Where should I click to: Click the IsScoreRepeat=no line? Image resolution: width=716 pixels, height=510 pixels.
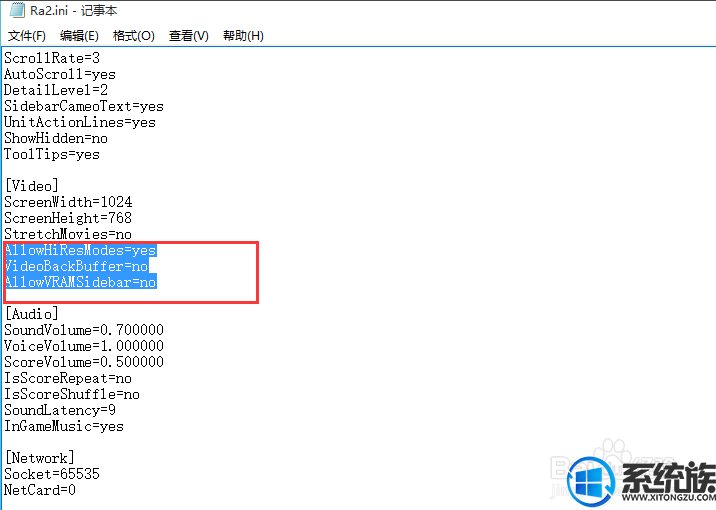click(68, 378)
